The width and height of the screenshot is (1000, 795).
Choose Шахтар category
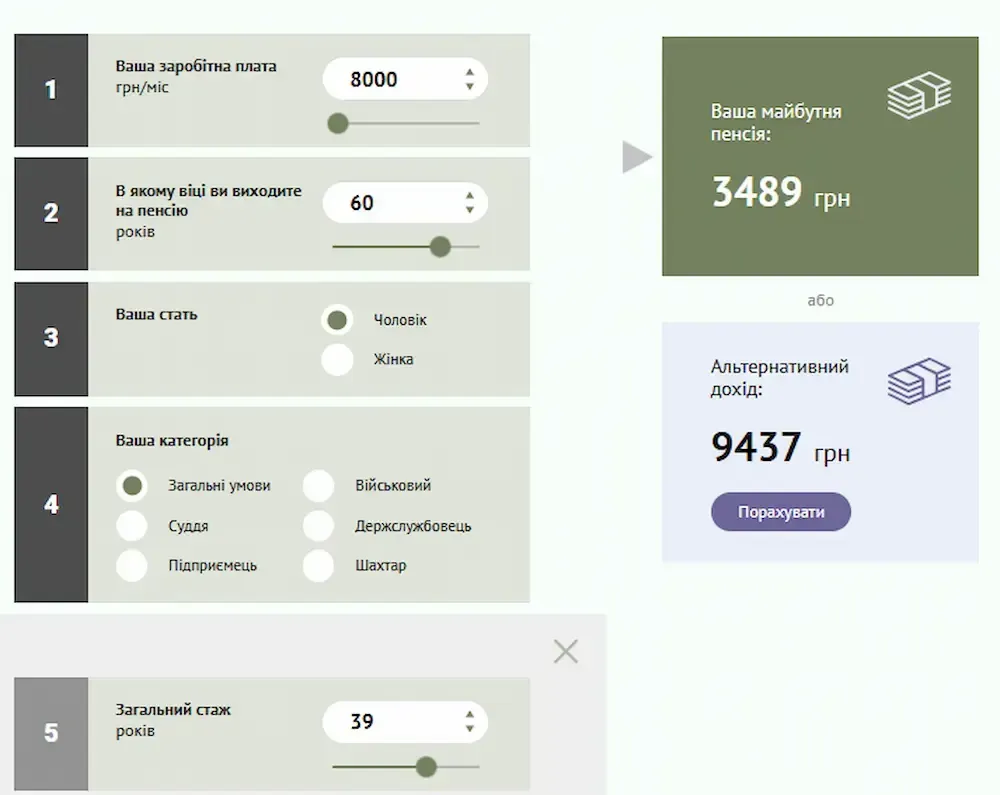(x=318, y=566)
